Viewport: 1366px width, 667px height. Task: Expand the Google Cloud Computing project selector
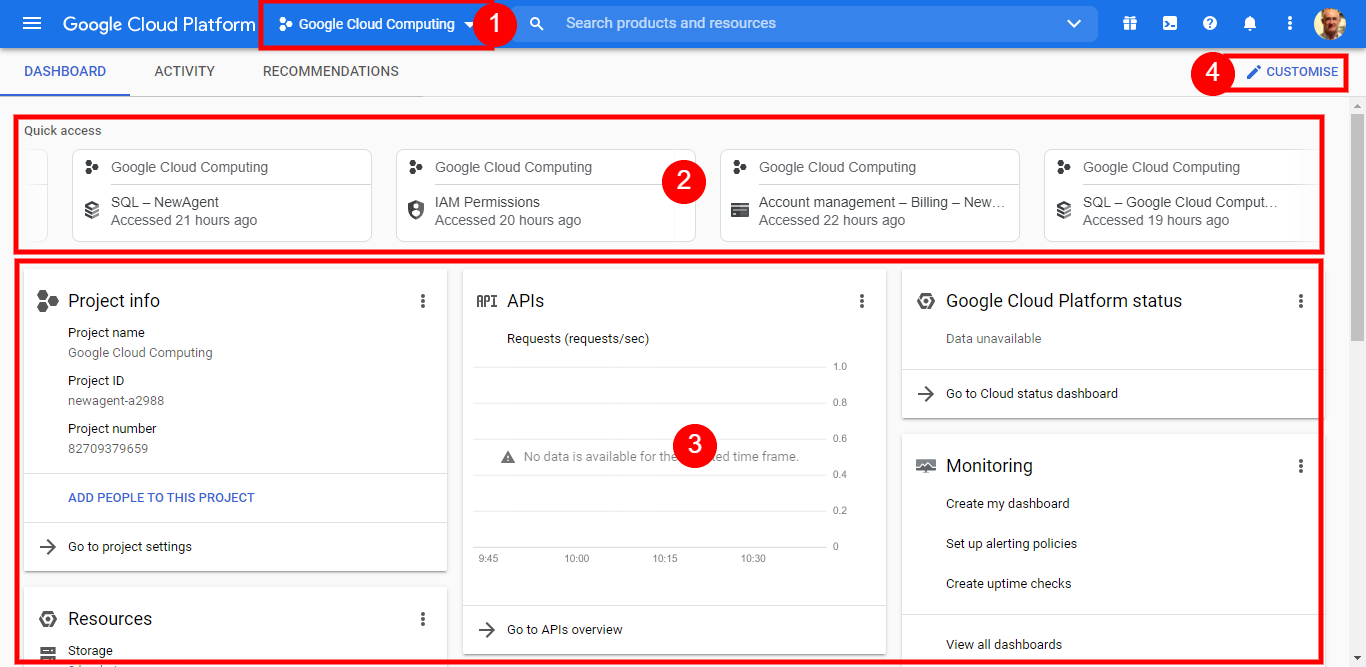tap(377, 24)
